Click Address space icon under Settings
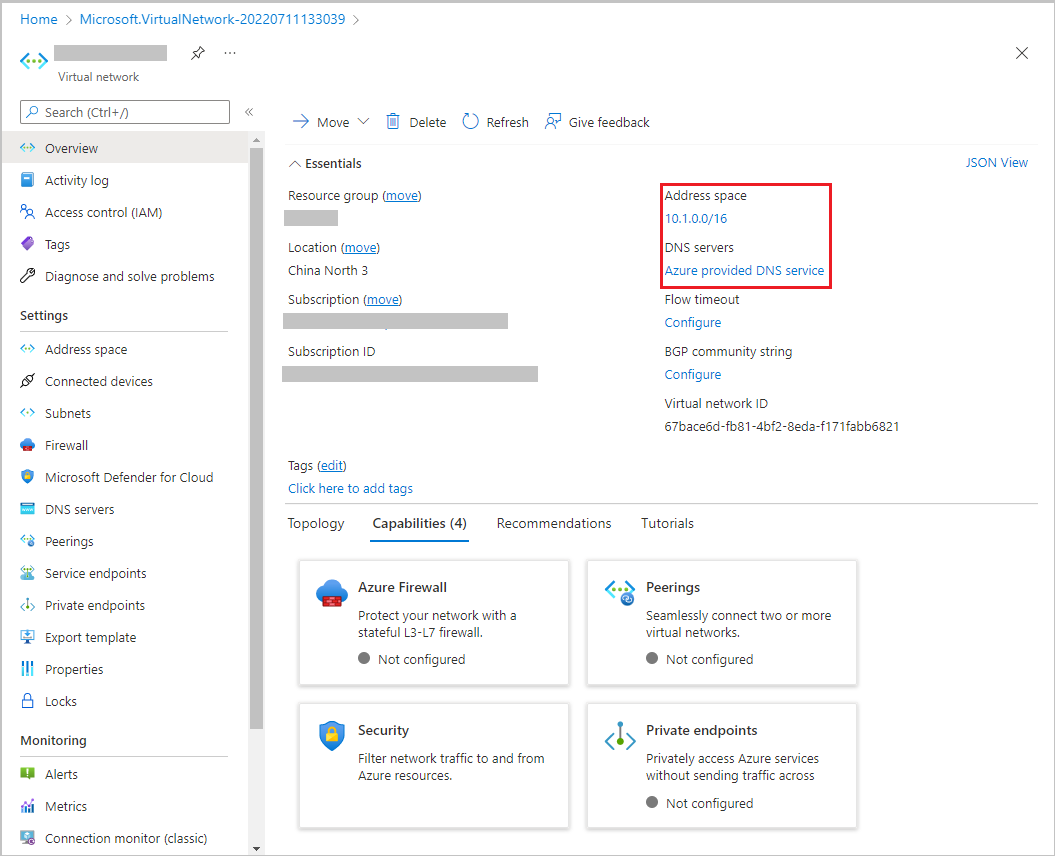 [28, 349]
